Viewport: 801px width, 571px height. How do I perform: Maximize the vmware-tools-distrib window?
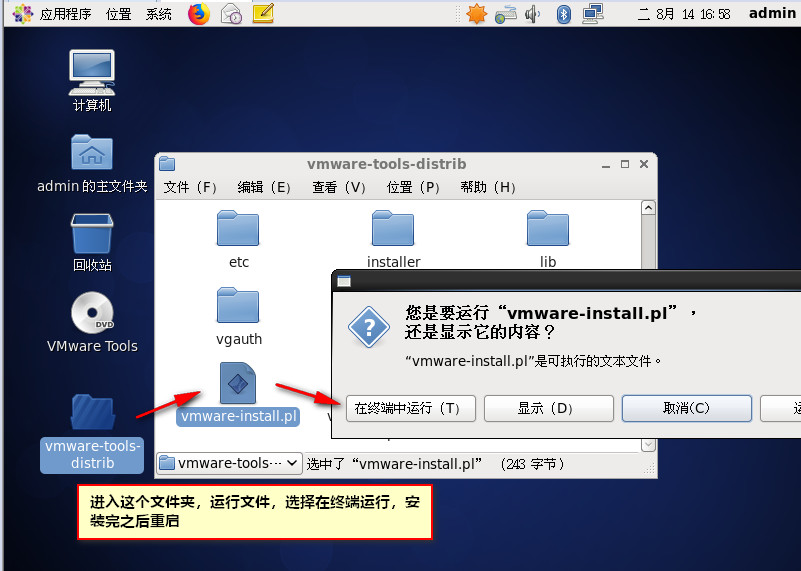point(625,164)
